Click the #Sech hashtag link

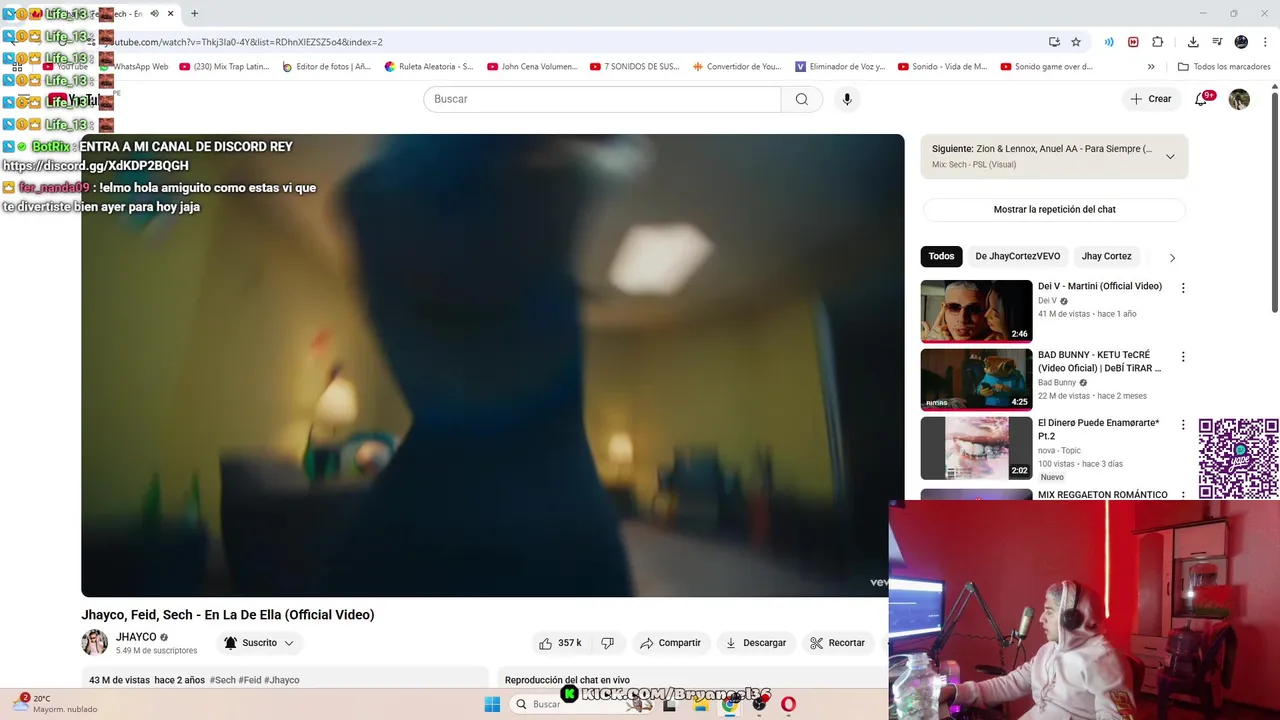pyautogui.click(x=222, y=680)
